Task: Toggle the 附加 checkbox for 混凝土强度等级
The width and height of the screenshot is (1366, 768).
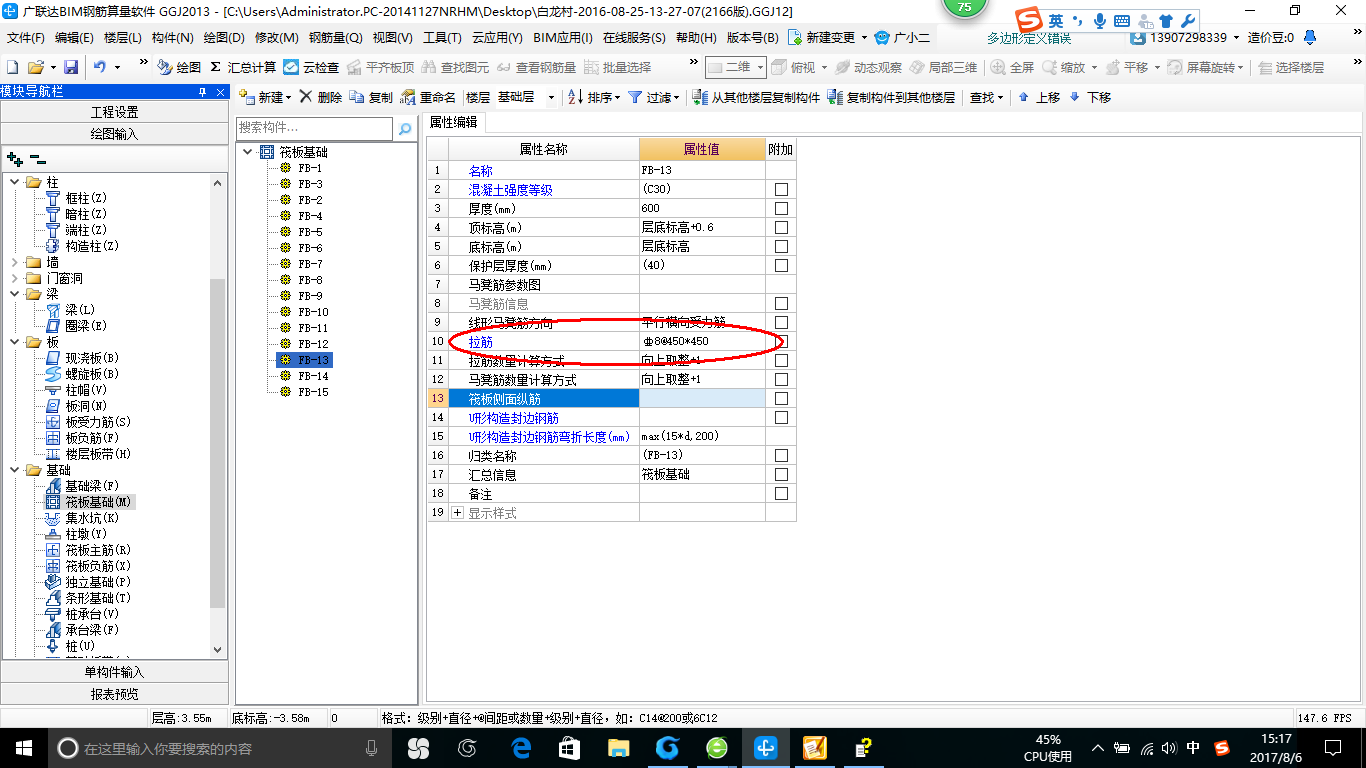Action: click(x=781, y=190)
